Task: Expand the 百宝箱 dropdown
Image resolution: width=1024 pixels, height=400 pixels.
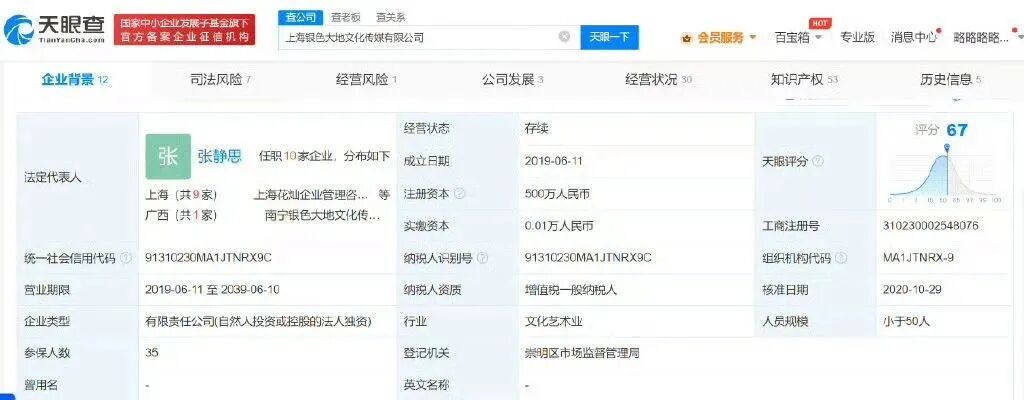Action: 798,37
